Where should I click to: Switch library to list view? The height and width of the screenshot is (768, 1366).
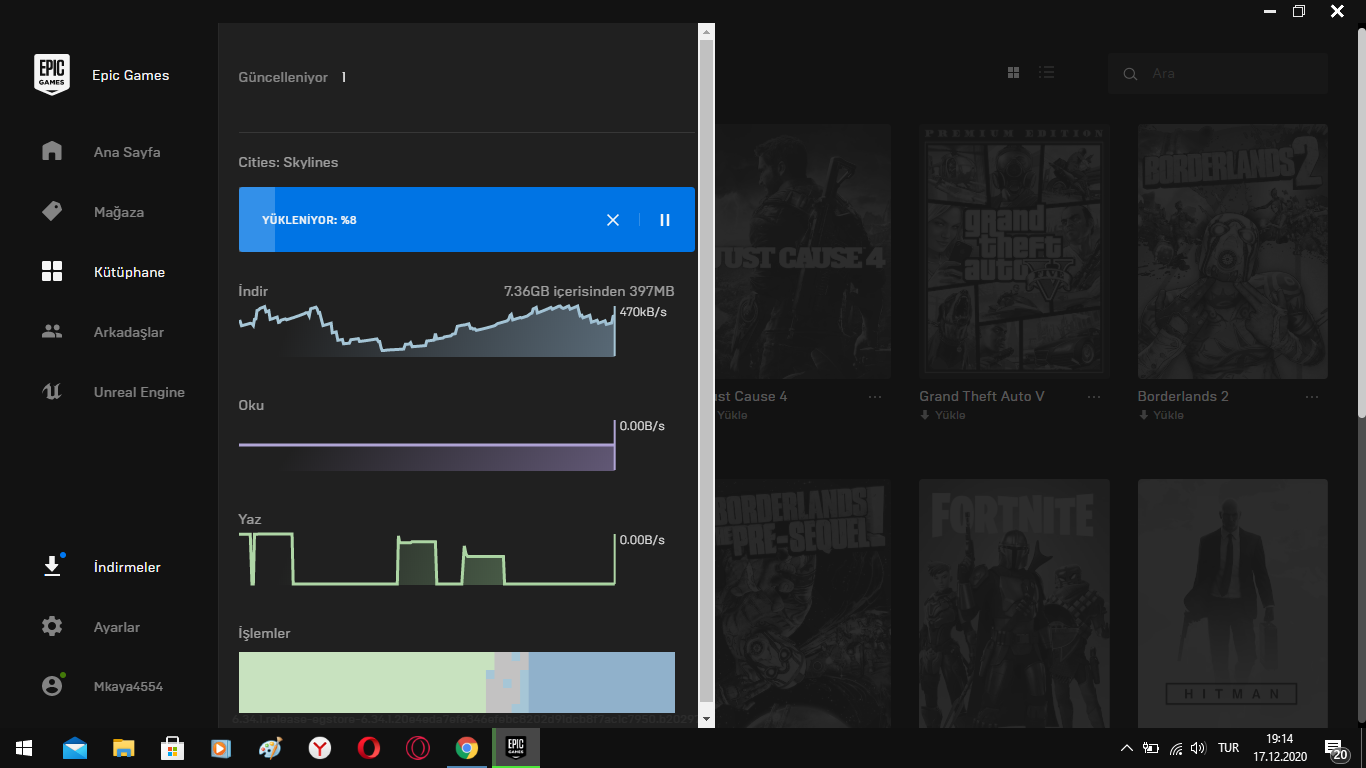(1047, 73)
